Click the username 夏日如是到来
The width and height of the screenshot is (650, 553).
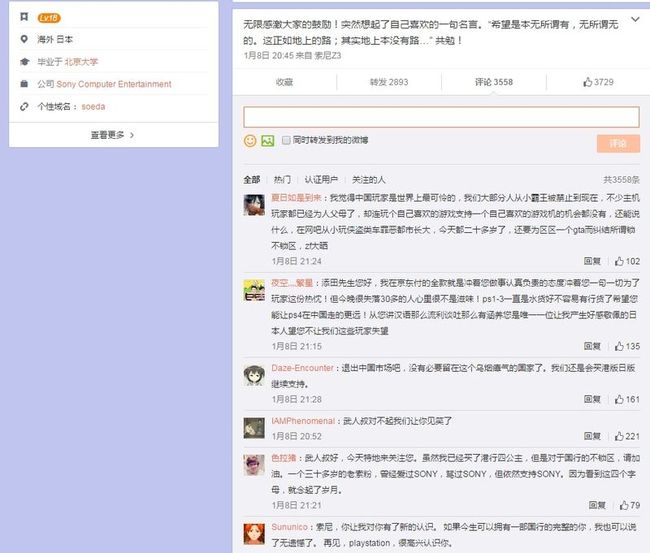click(x=296, y=198)
